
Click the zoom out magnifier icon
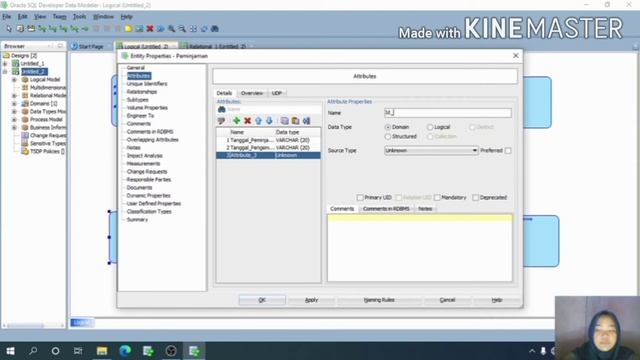(182, 29)
